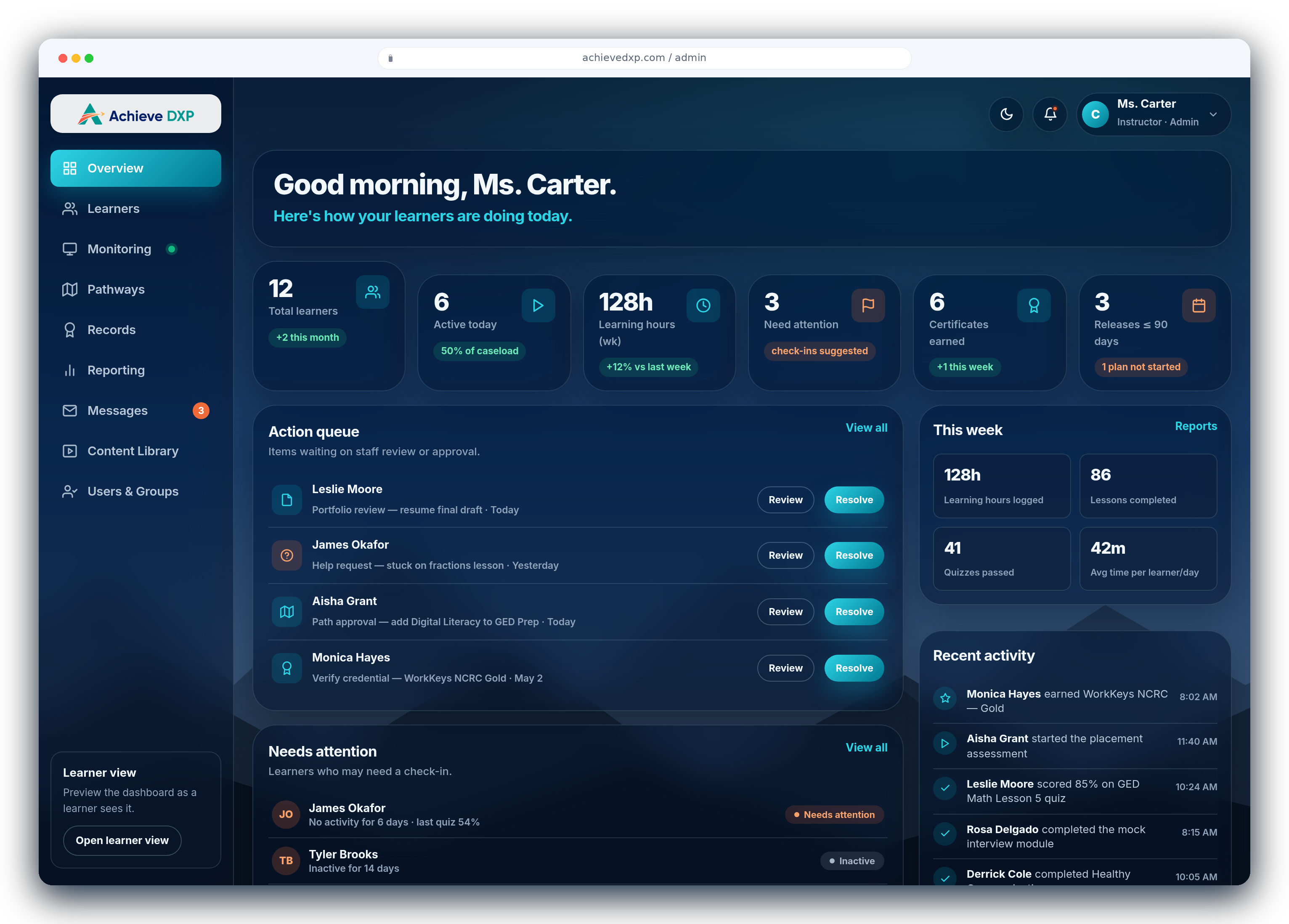Open the Overview section
This screenshot has width=1289, height=924.
pyautogui.click(x=136, y=168)
